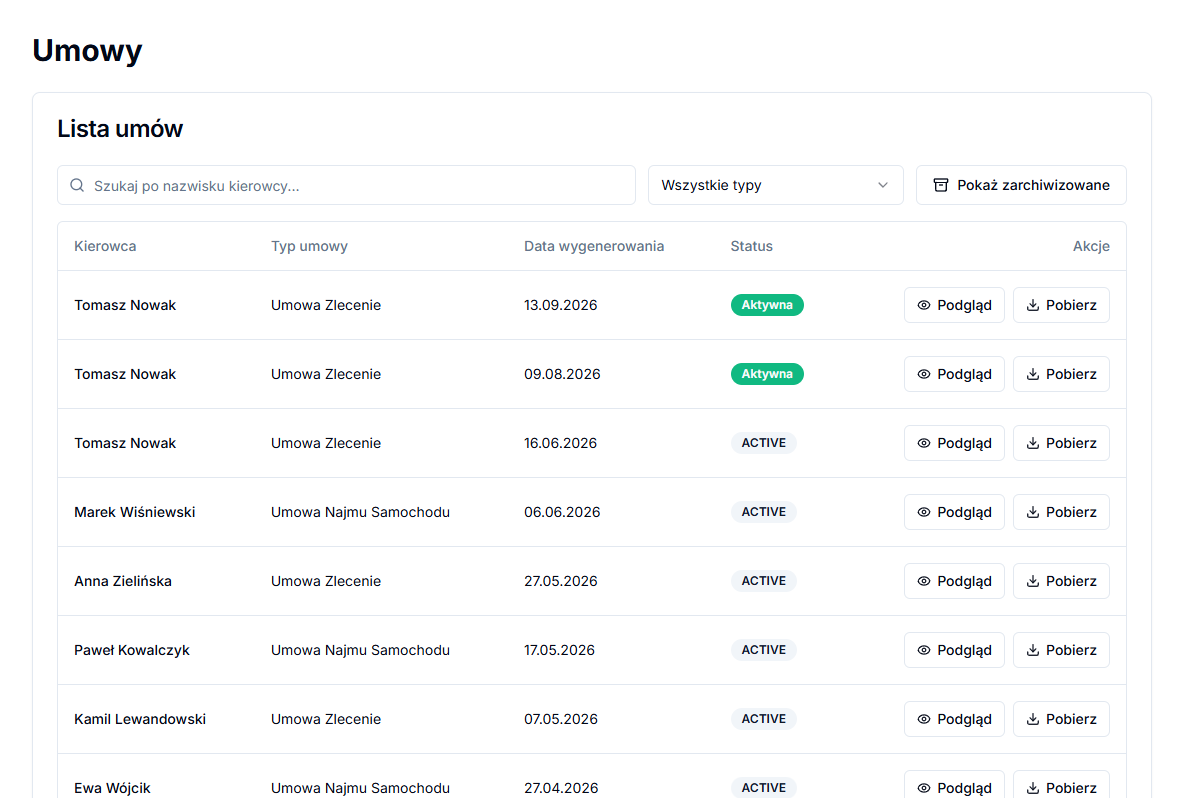
Task: Click the Kierowca column header
Action: click(105, 246)
